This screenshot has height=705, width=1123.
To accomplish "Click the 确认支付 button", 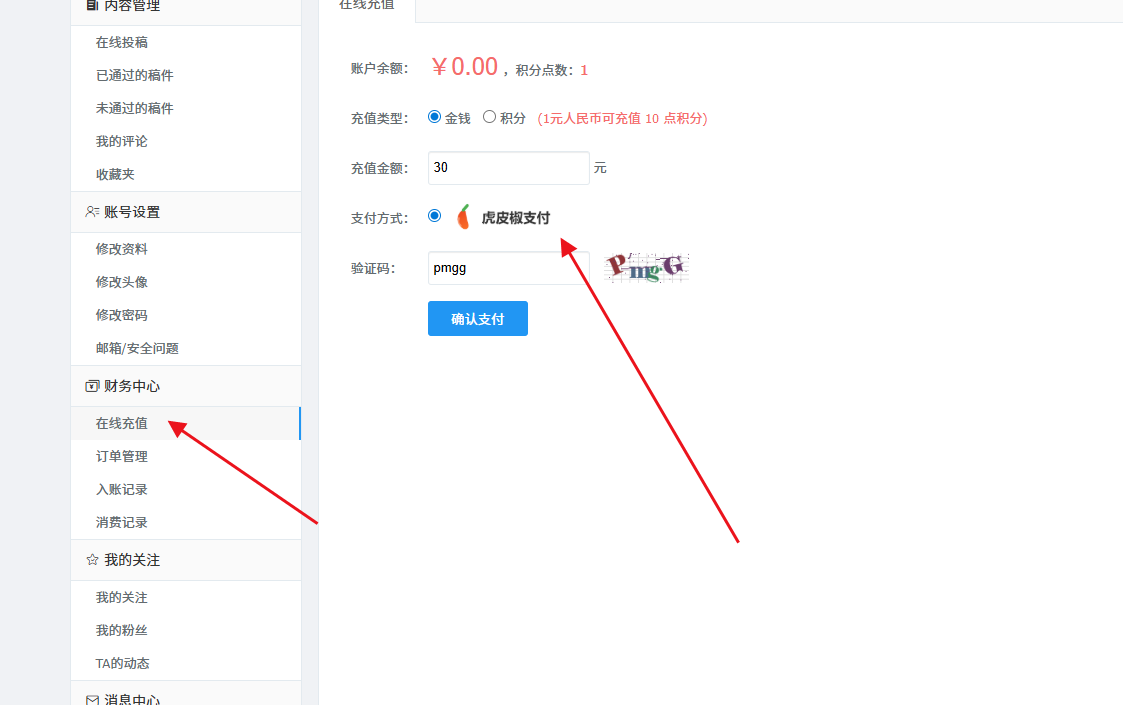I will [478, 319].
